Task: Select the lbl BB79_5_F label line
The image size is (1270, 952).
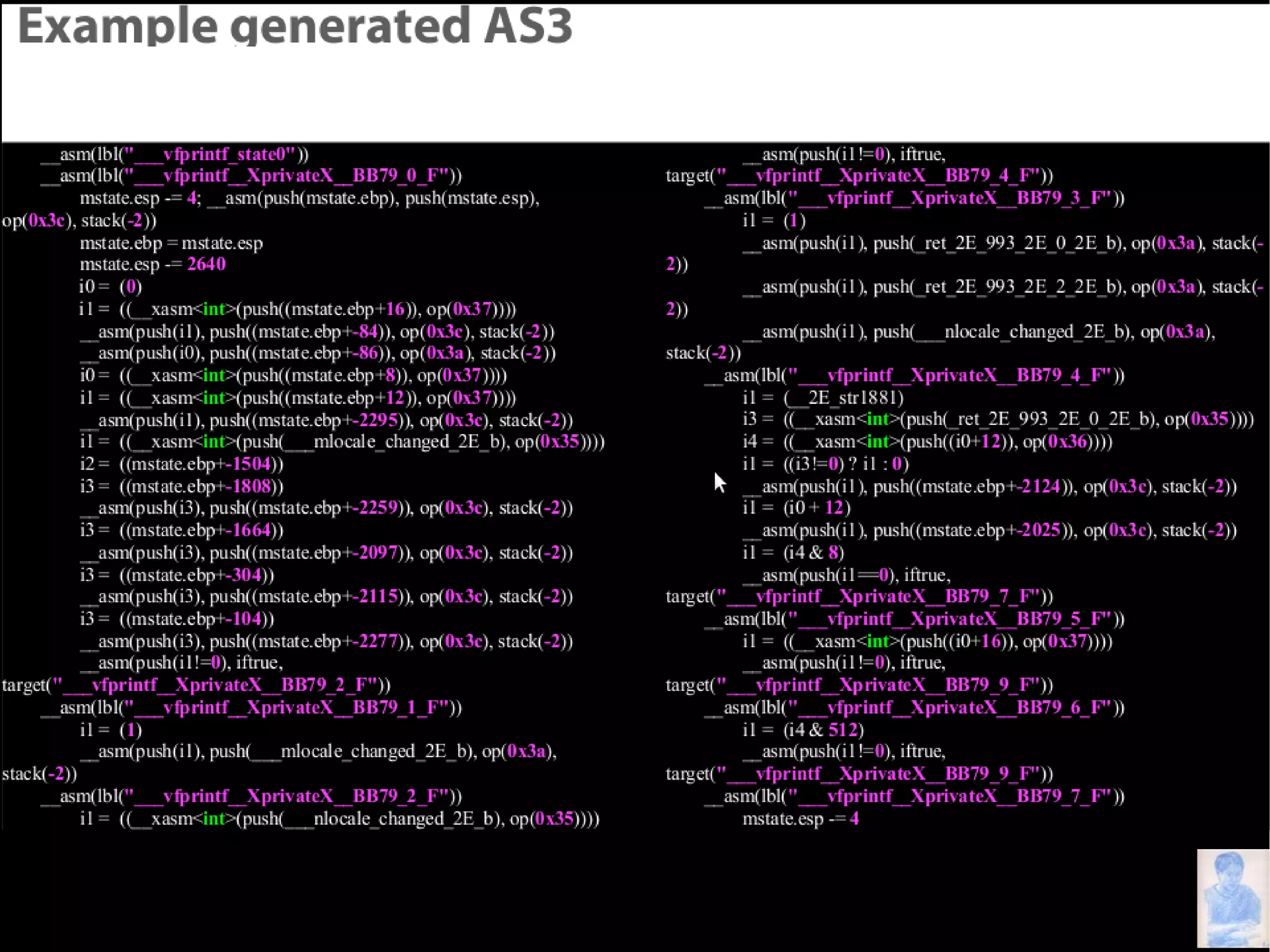Action: 914,619
